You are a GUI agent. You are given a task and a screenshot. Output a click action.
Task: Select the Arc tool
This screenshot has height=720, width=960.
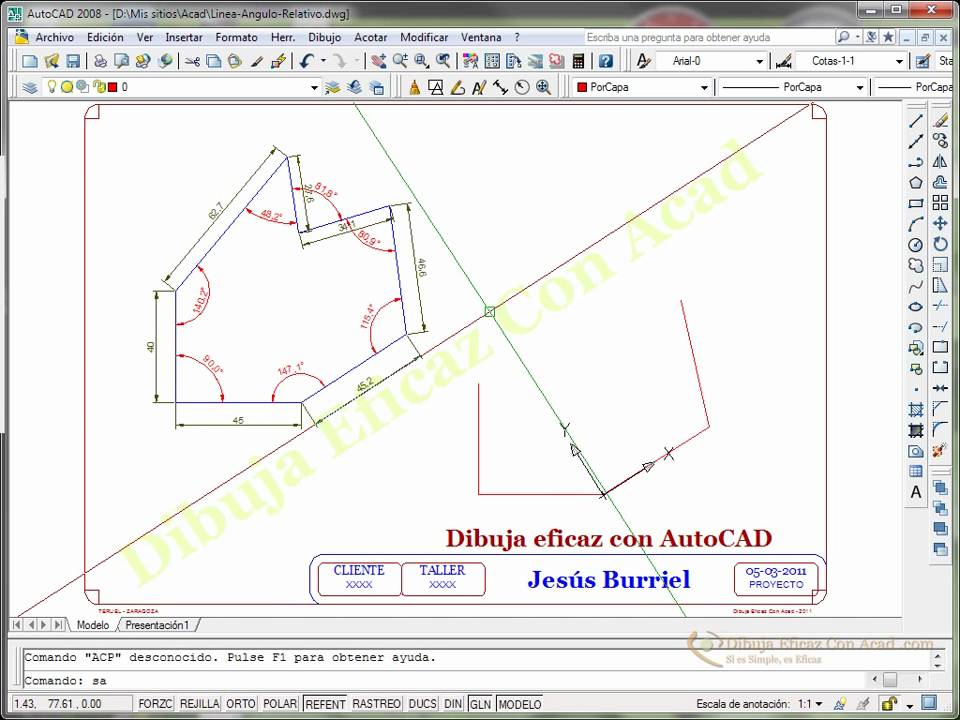915,224
